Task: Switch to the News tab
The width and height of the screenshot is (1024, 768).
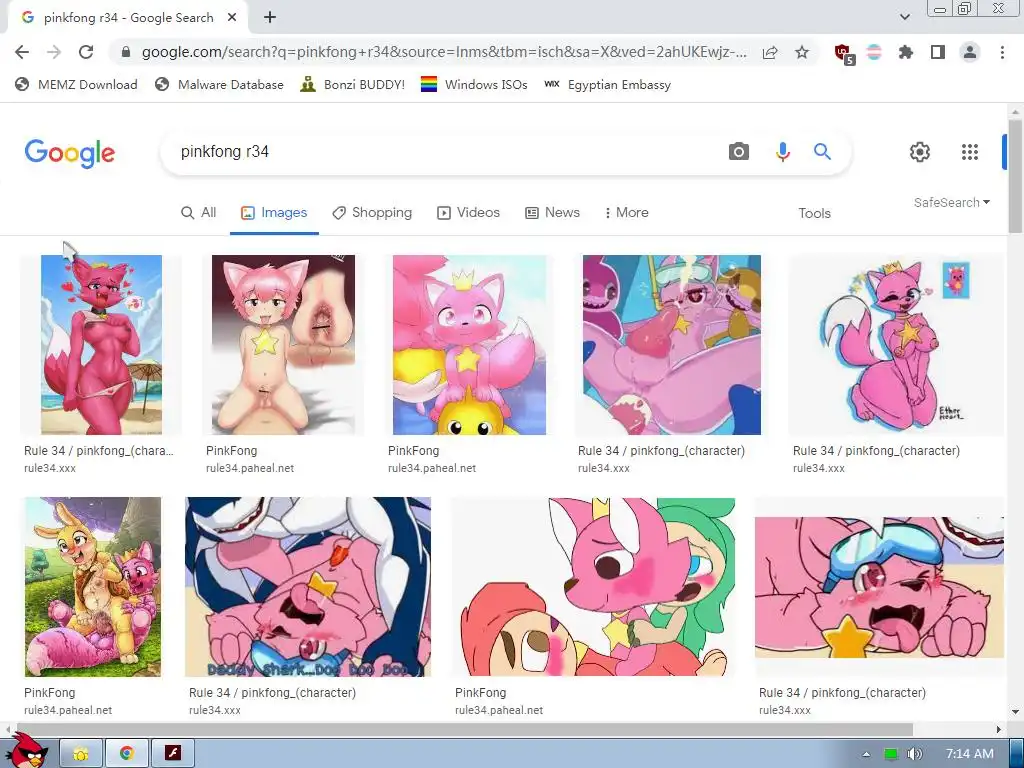Action: (x=552, y=213)
